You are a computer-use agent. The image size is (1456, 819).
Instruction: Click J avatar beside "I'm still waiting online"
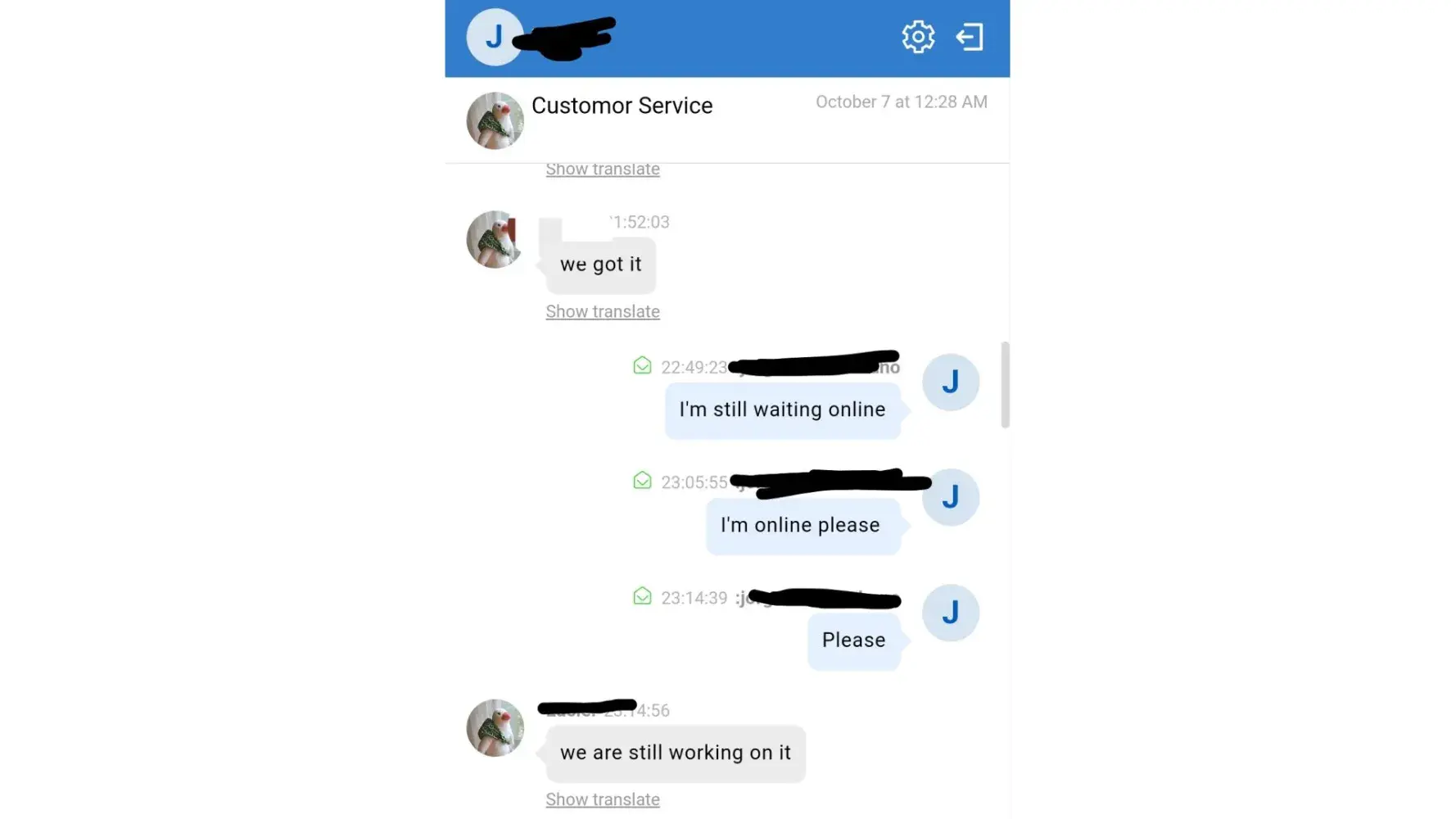(951, 382)
